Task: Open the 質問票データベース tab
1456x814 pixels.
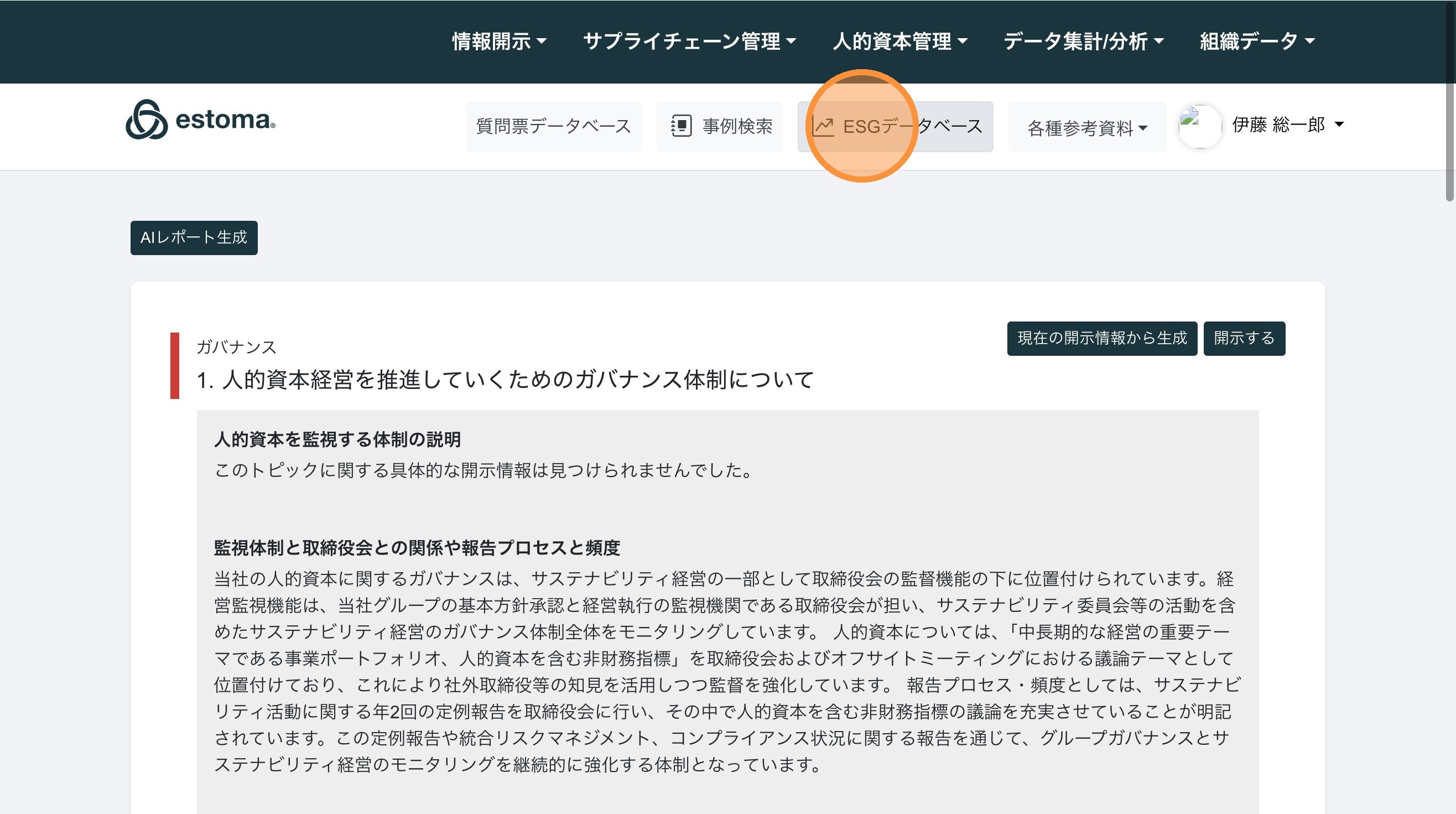Action: point(553,126)
